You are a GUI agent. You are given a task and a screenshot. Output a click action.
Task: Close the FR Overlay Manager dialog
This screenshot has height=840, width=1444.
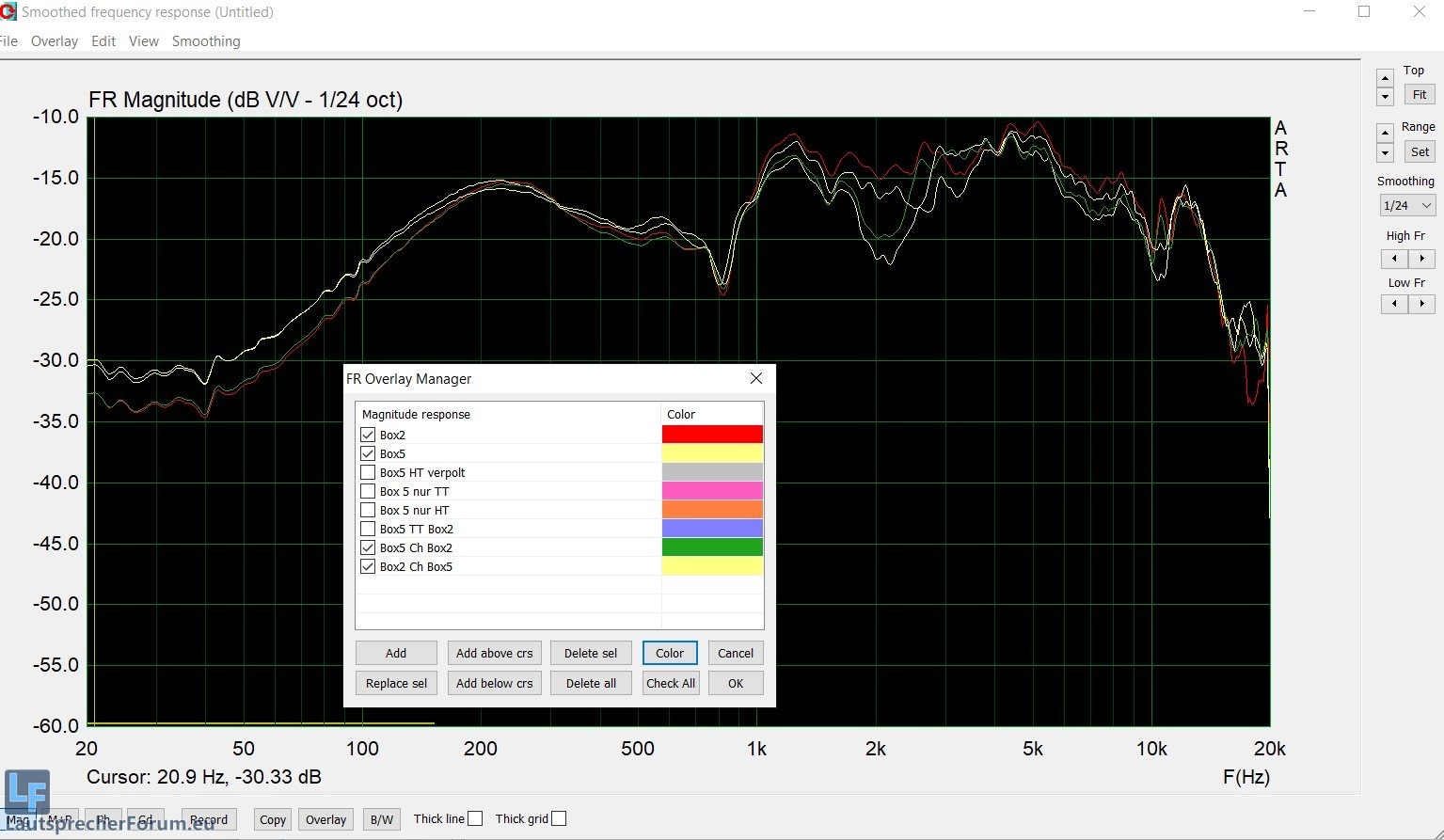pos(756,378)
